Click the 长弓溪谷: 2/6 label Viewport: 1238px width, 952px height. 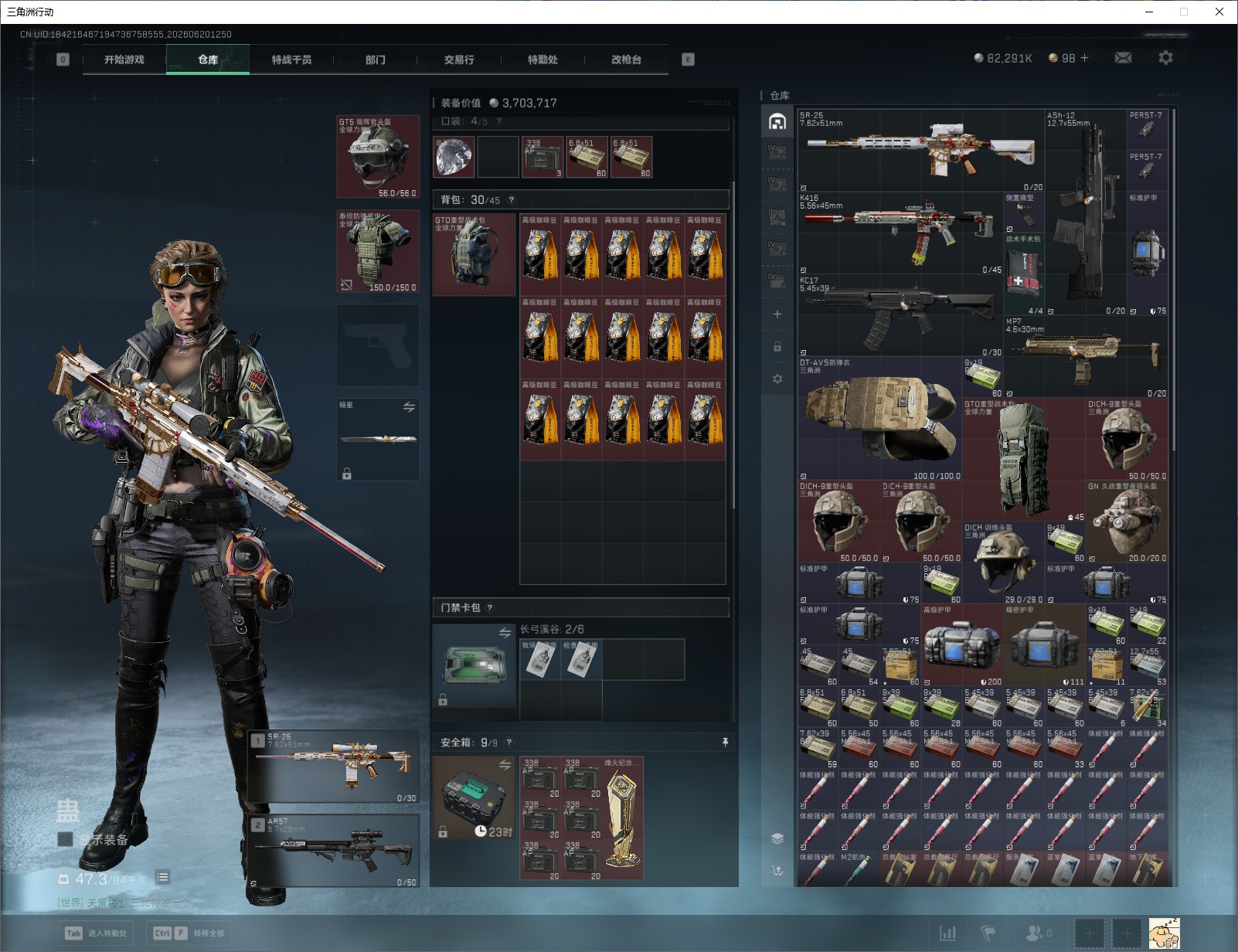click(552, 630)
